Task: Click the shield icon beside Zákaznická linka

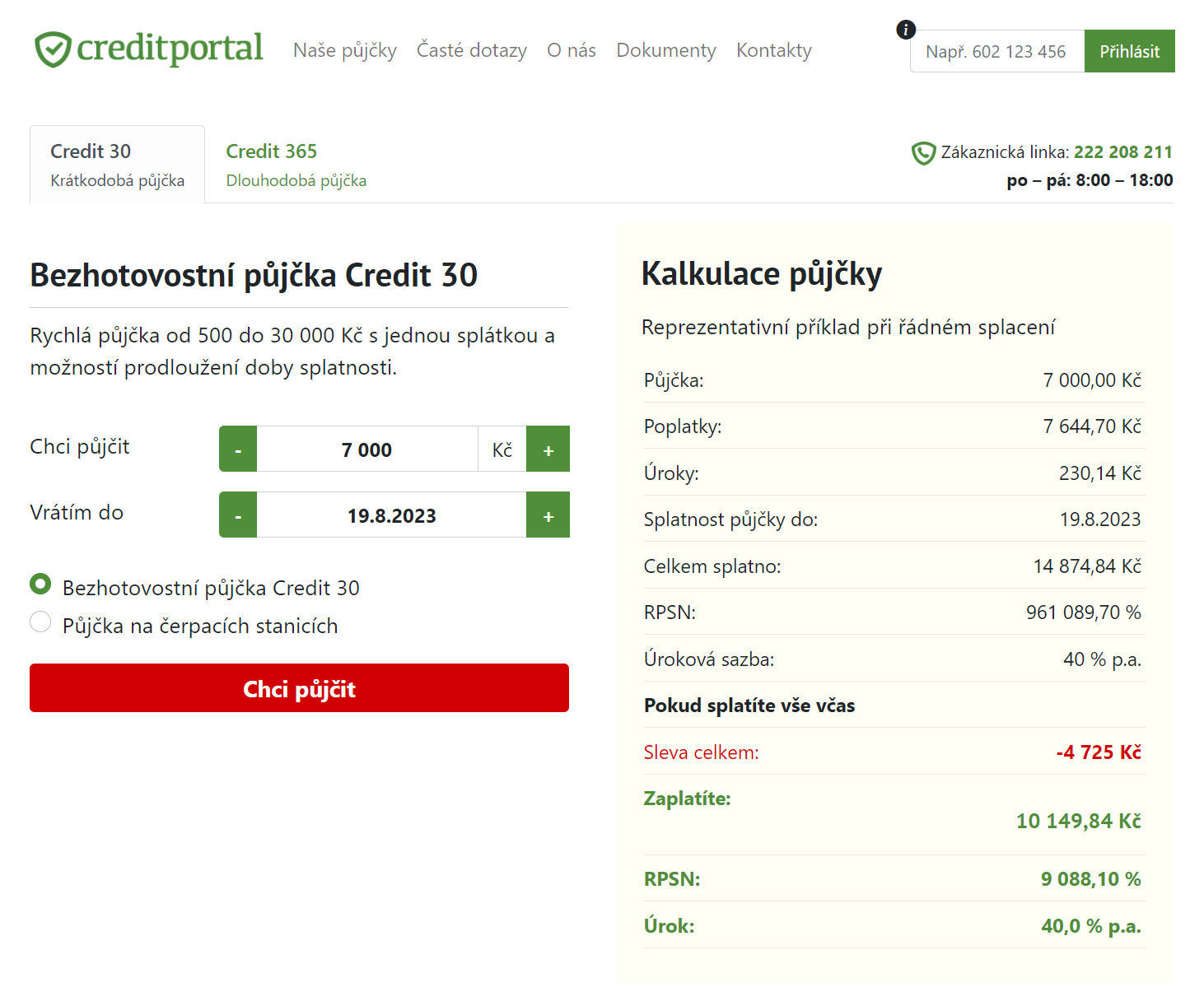Action: click(x=923, y=153)
